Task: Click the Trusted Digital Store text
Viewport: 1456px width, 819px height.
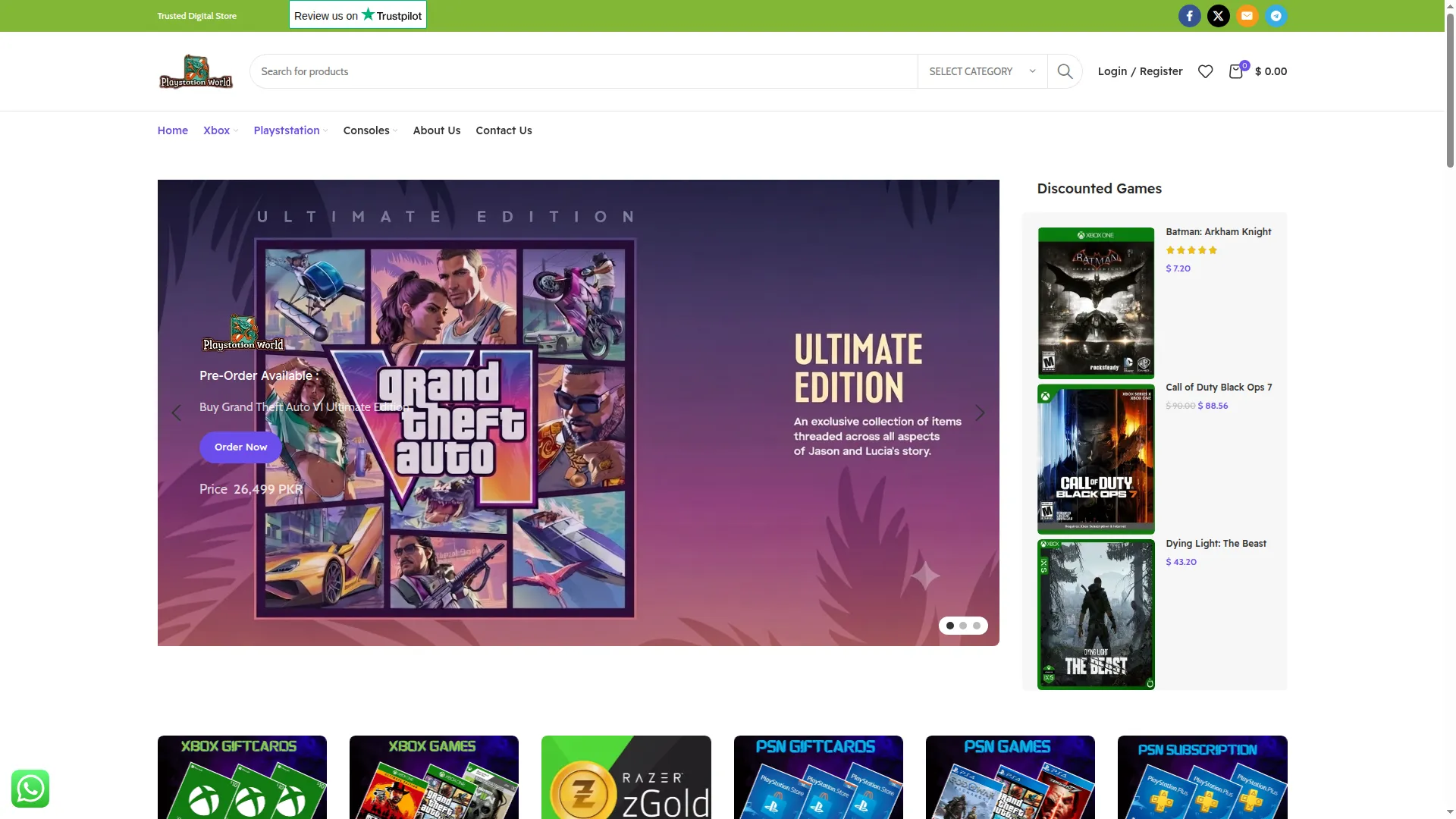Action: (x=196, y=16)
